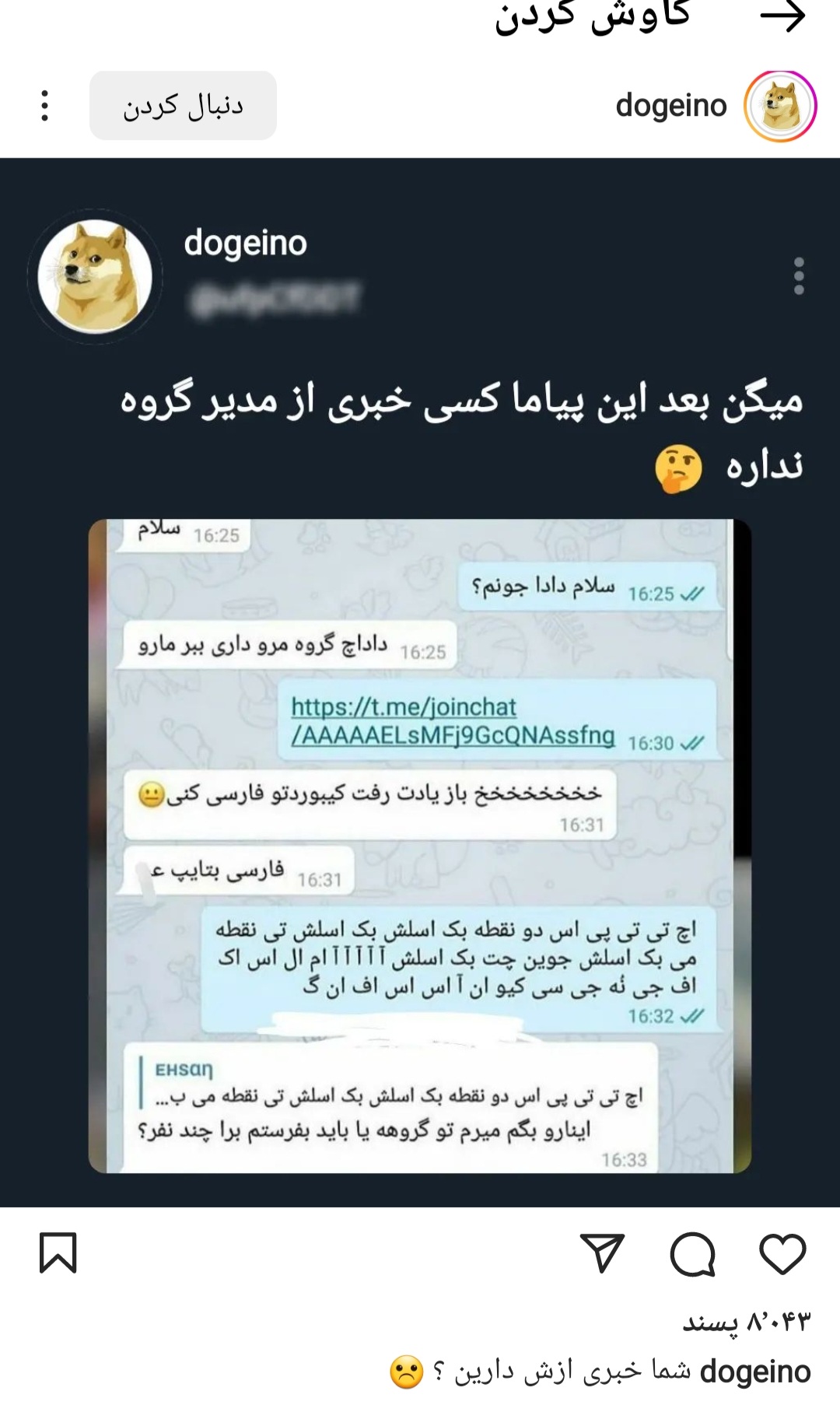Open dogeino's story profile picture in the header
Image resolution: width=840 pixels, height=1405 pixels.
point(780,106)
